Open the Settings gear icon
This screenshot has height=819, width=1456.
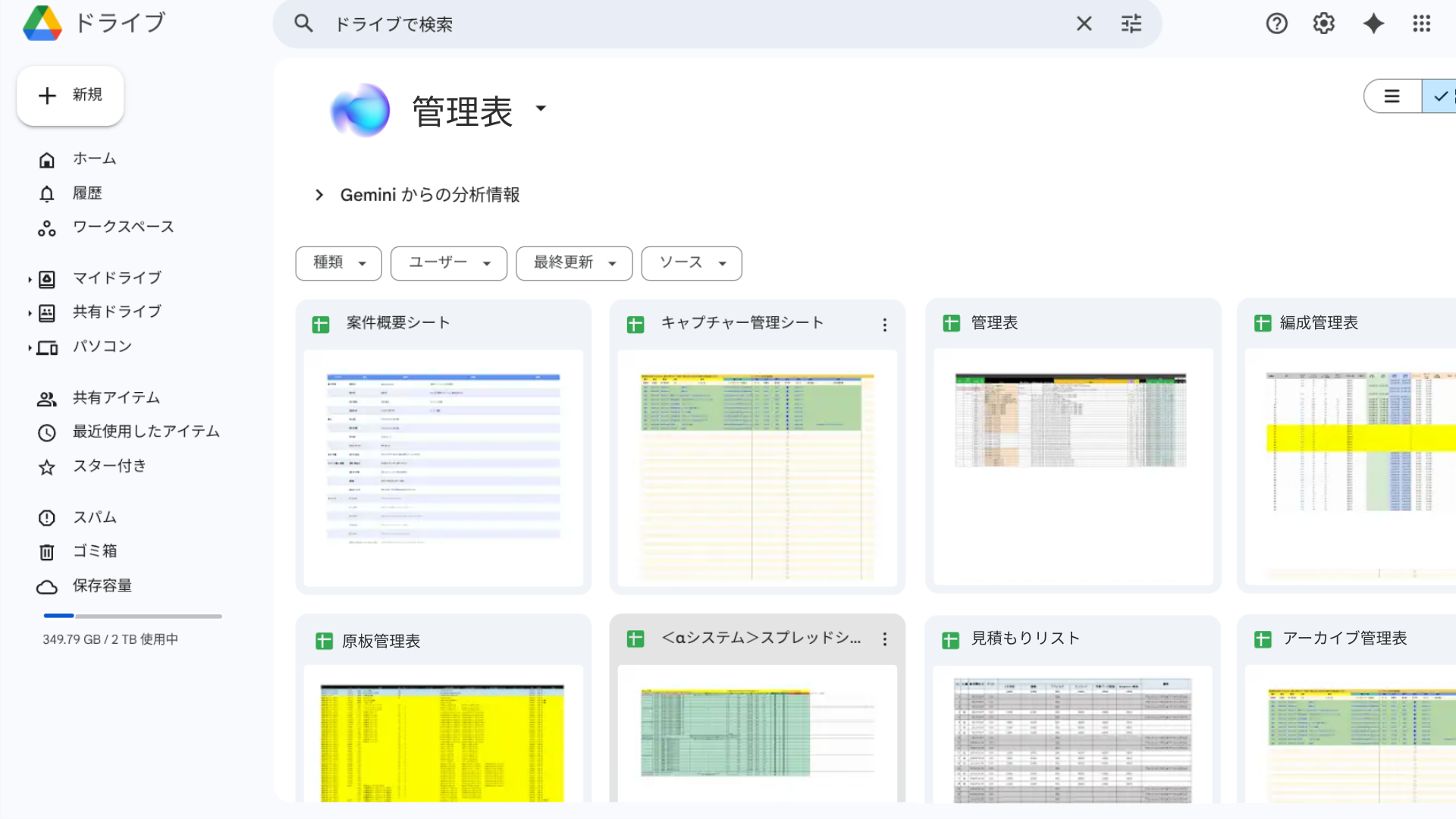coord(1323,24)
